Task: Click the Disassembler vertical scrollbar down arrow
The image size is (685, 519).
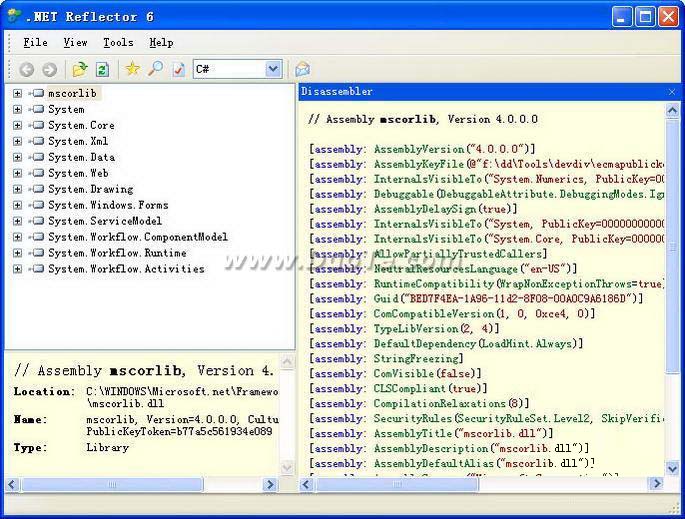Action: pos(672,468)
